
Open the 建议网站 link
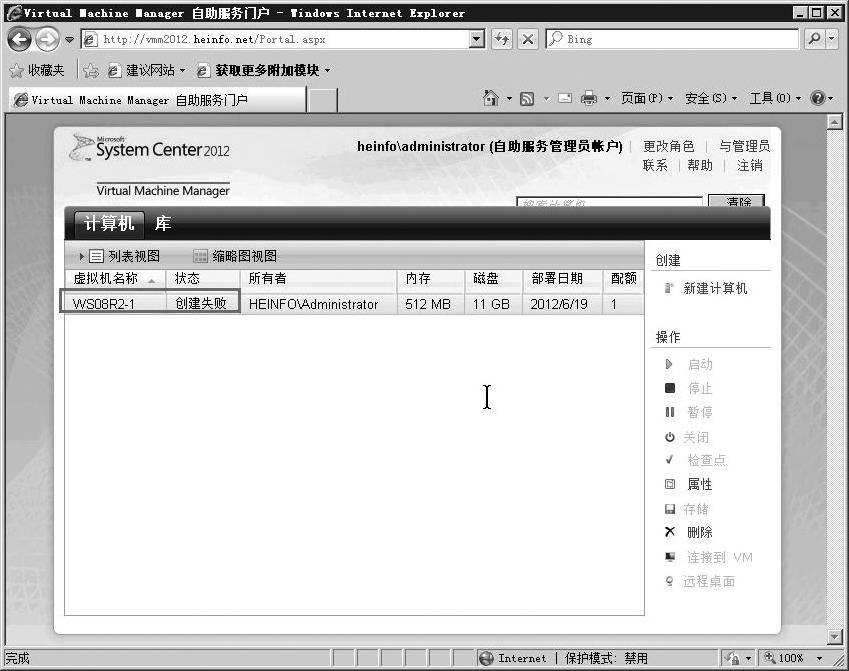(146, 70)
